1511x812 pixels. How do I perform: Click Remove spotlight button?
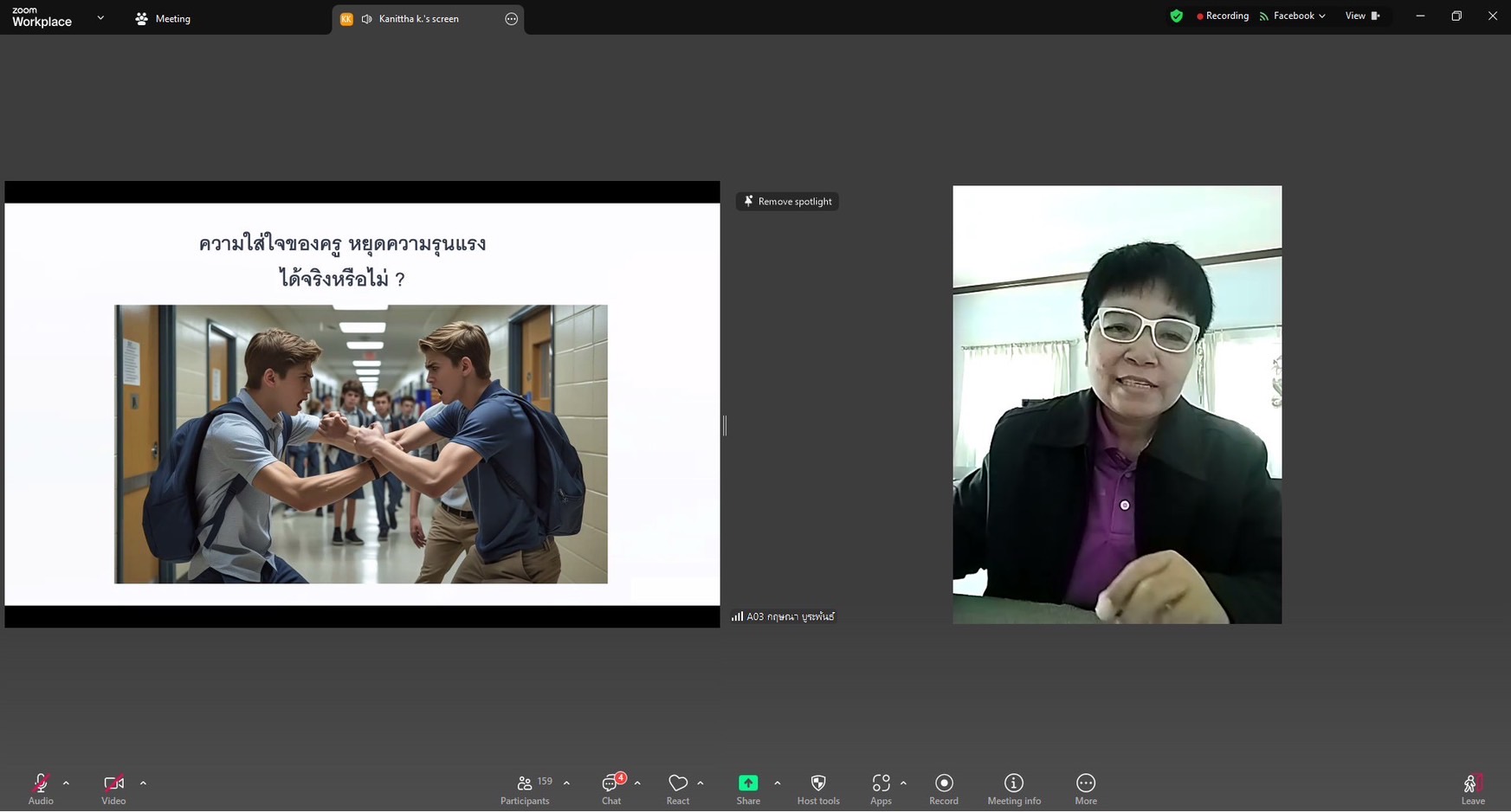pyautogui.click(x=787, y=202)
